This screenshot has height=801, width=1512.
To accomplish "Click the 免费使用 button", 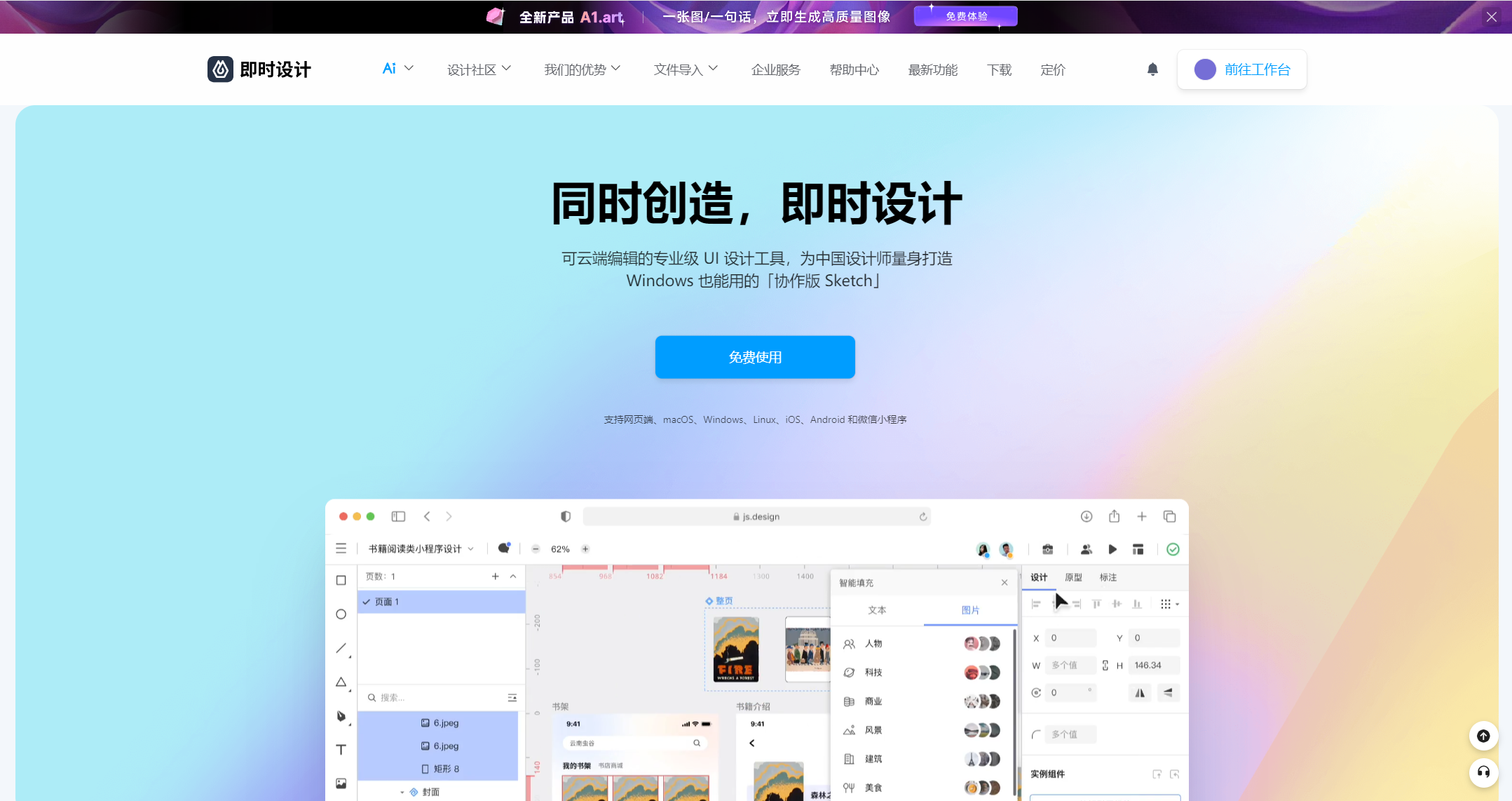I will [x=756, y=357].
